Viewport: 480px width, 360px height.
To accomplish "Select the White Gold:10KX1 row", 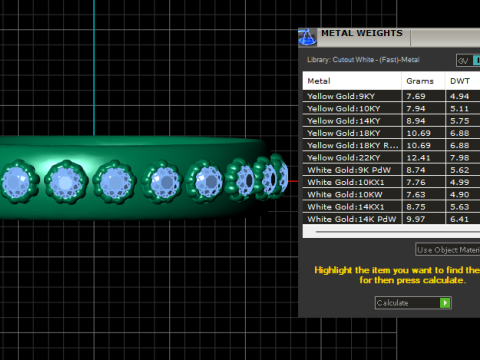I will point(391,182).
